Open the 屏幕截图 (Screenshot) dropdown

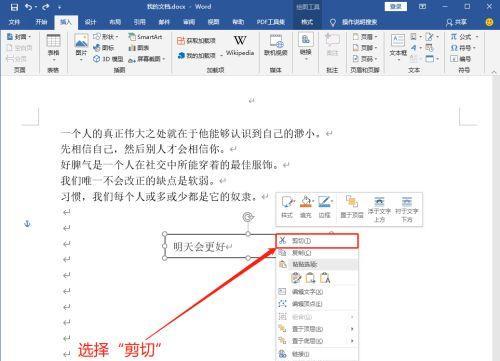147,59
